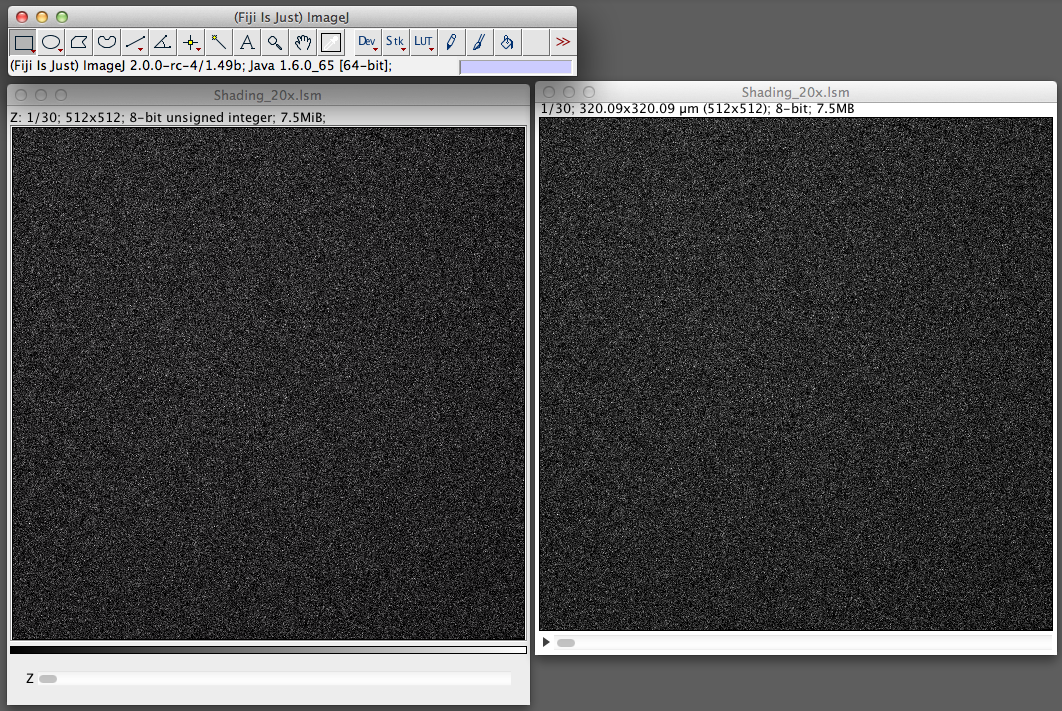Activate the Straight Line tool
This screenshot has height=711, width=1062.
[x=135, y=42]
